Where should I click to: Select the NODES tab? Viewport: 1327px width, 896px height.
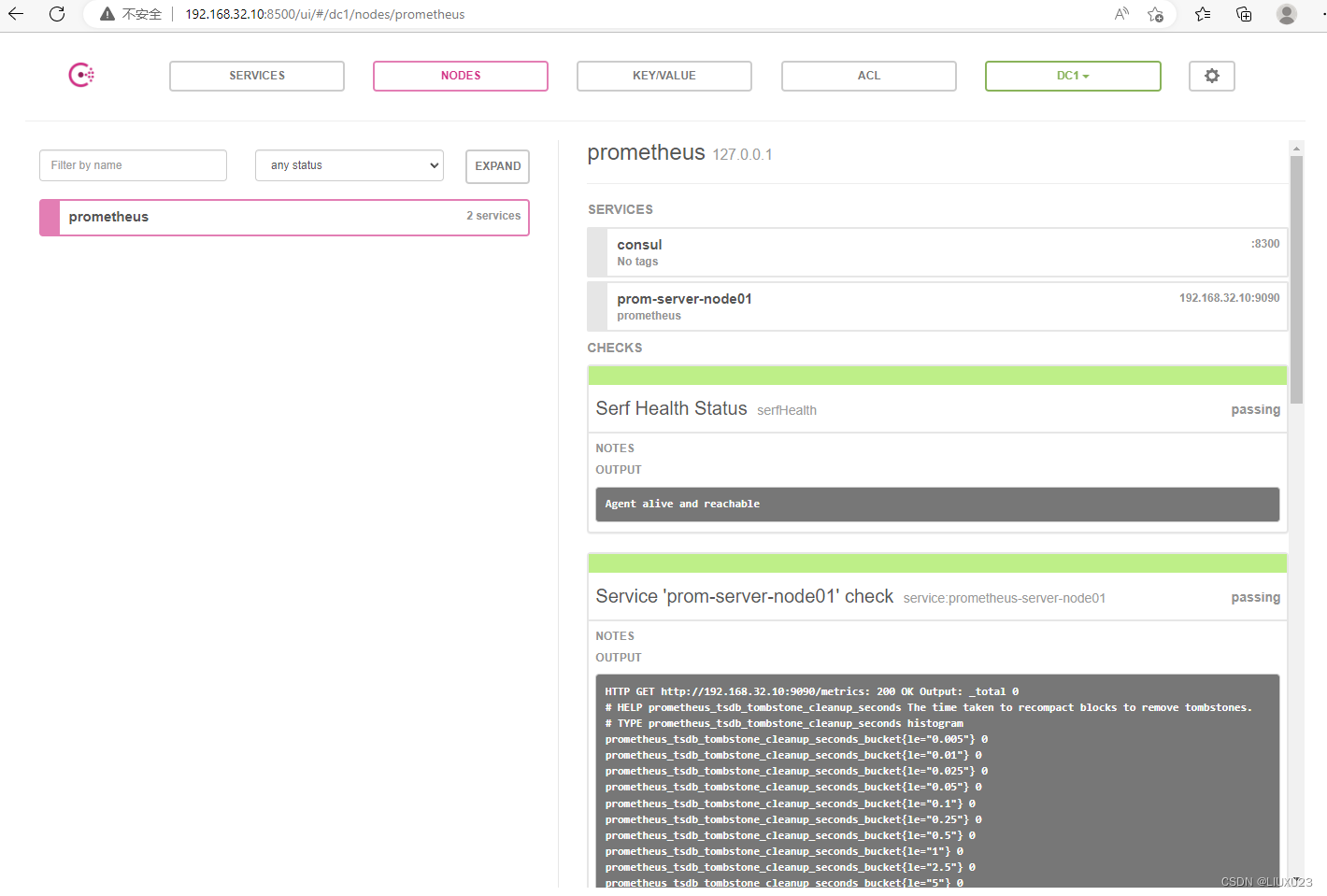click(x=461, y=76)
